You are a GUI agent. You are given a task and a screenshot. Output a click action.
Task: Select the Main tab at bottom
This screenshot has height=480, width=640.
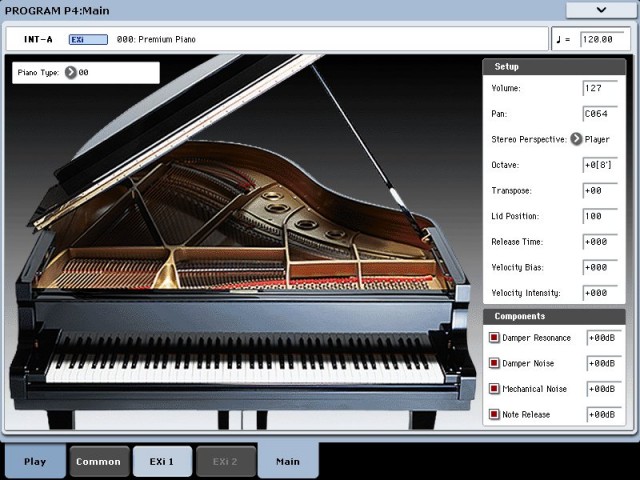pyautogui.click(x=288, y=461)
